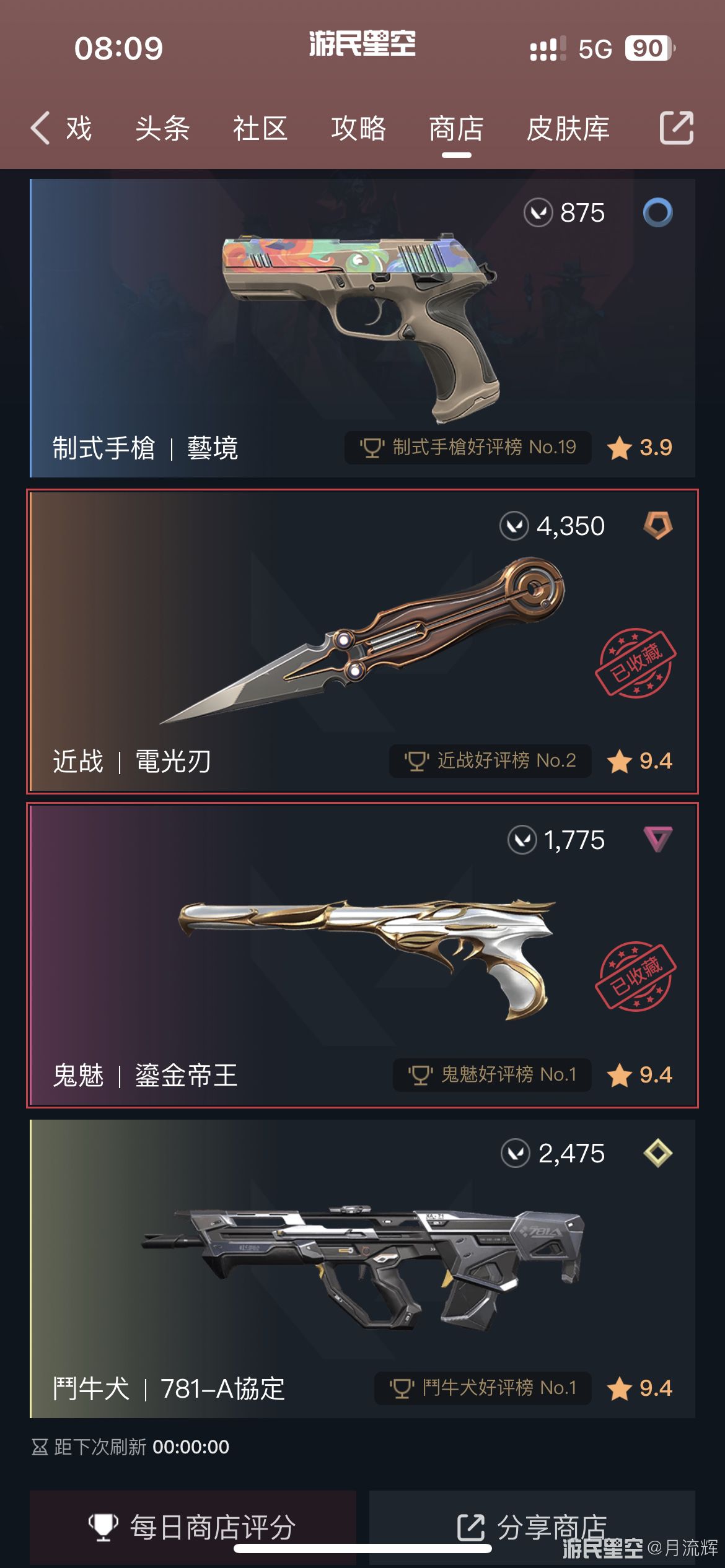Tap the VP coin icon beside 875
Viewport: 725px width, 1568px height.
[x=538, y=213]
